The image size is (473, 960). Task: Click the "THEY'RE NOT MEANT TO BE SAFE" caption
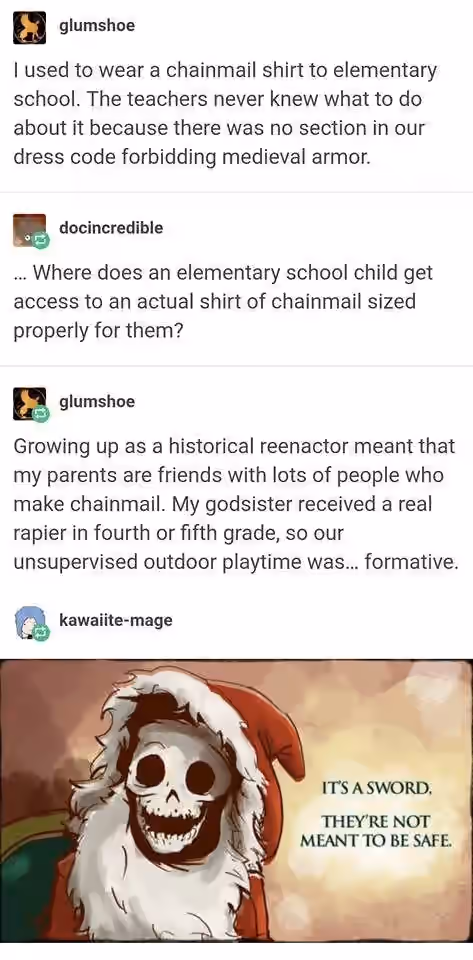376,831
